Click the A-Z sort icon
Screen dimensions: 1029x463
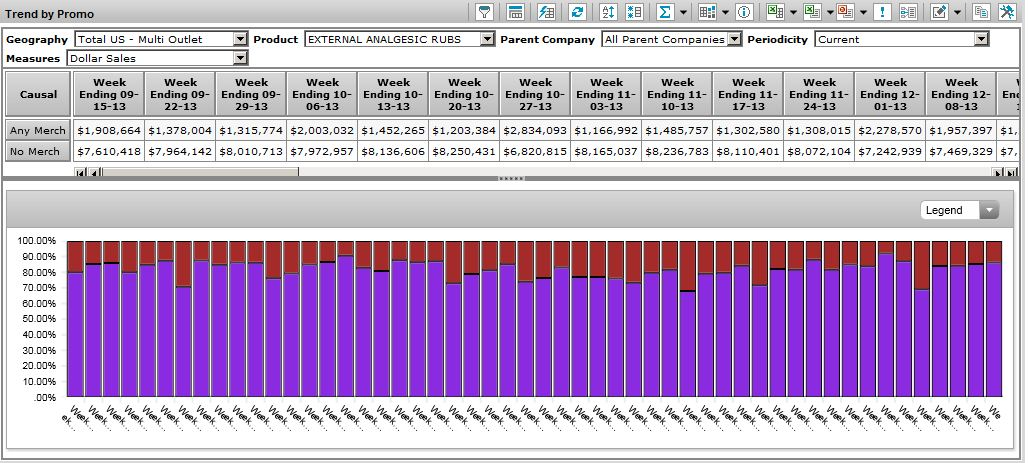pyautogui.click(x=608, y=12)
